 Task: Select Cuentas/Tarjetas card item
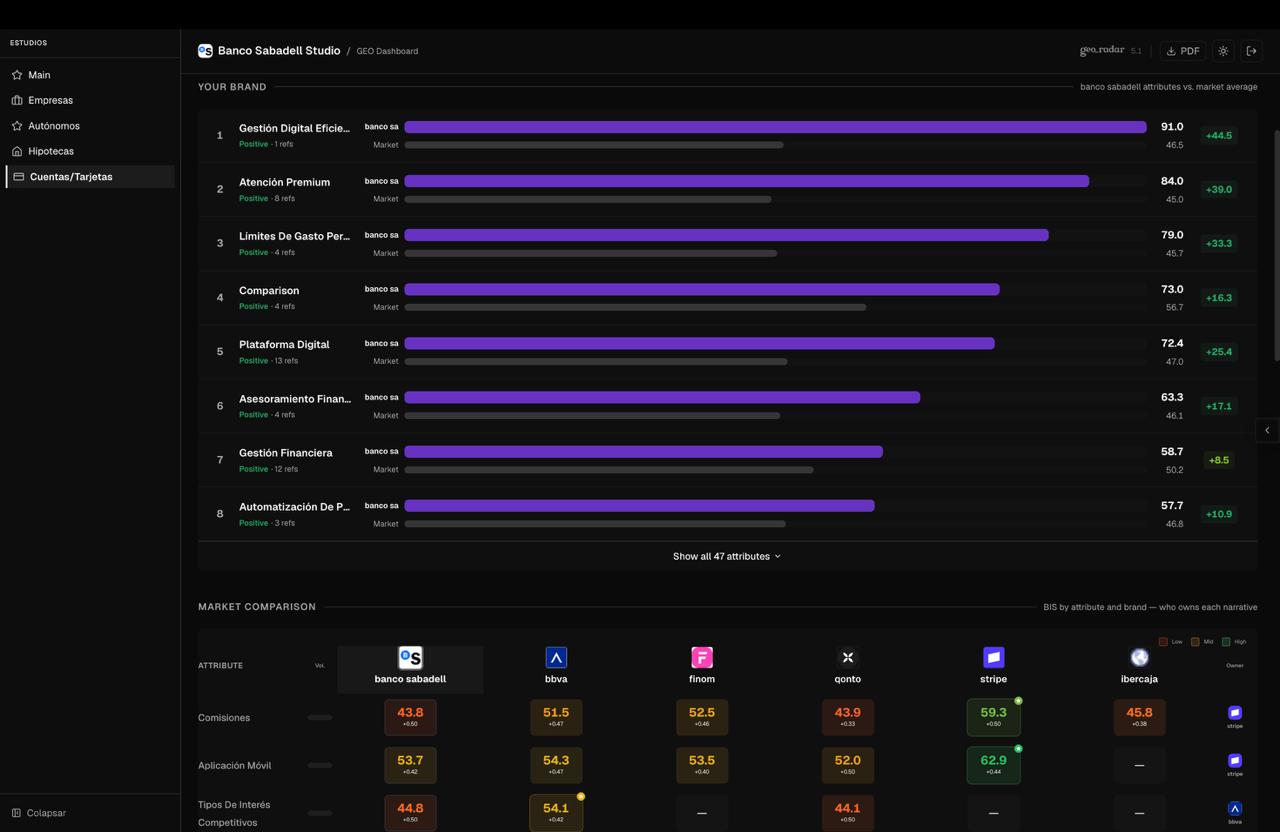click(x=71, y=177)
